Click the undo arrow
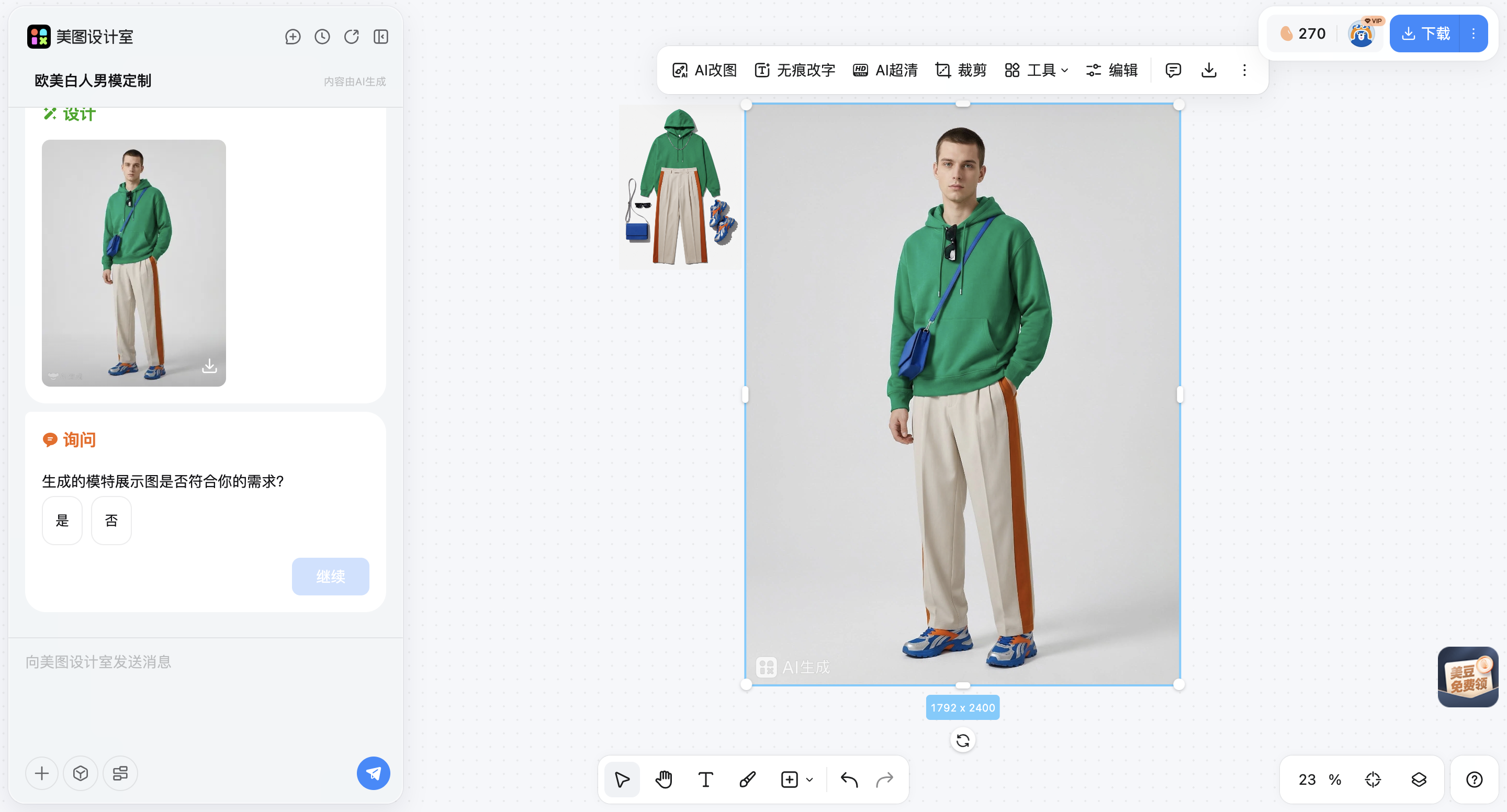Image resolution: width=1507 pixels, height=812 pixels. pos(849,779)
